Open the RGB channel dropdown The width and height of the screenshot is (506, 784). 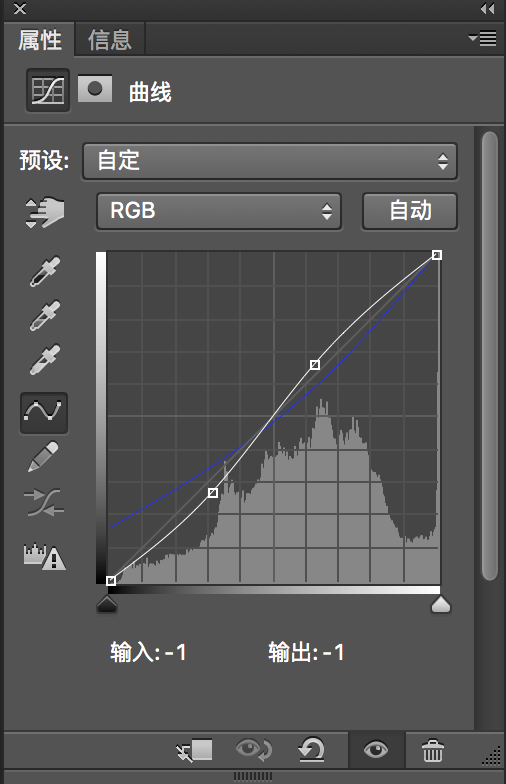[x=219, y=211]
